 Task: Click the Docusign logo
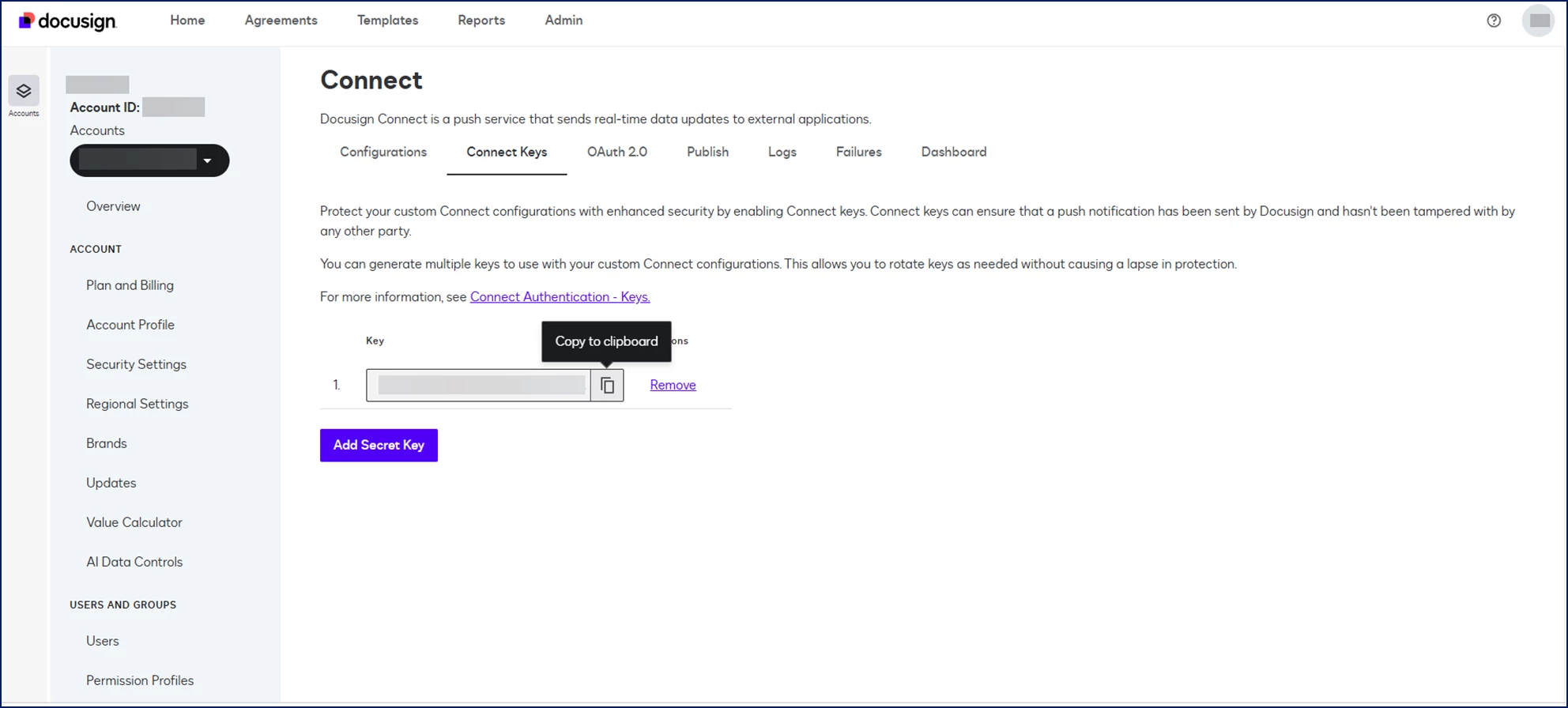[67, 21]
